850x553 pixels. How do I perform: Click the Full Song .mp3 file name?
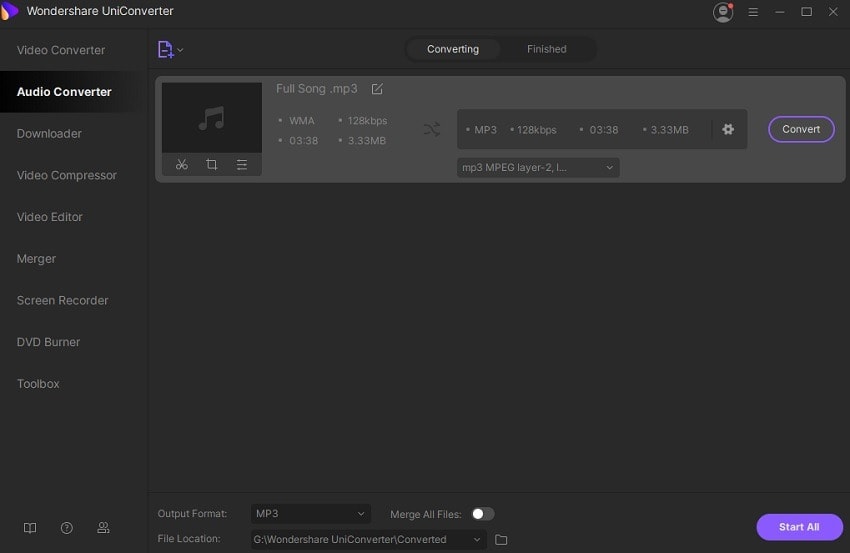(x=317, y=89)
